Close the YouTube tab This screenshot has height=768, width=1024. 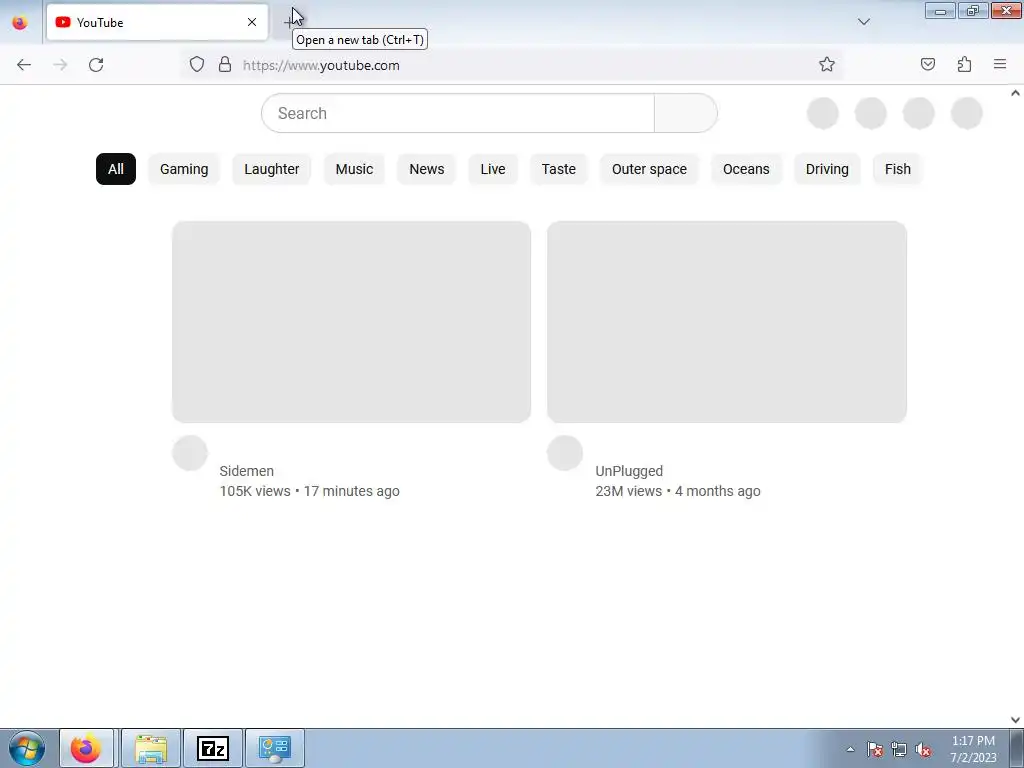coord(252,22)
